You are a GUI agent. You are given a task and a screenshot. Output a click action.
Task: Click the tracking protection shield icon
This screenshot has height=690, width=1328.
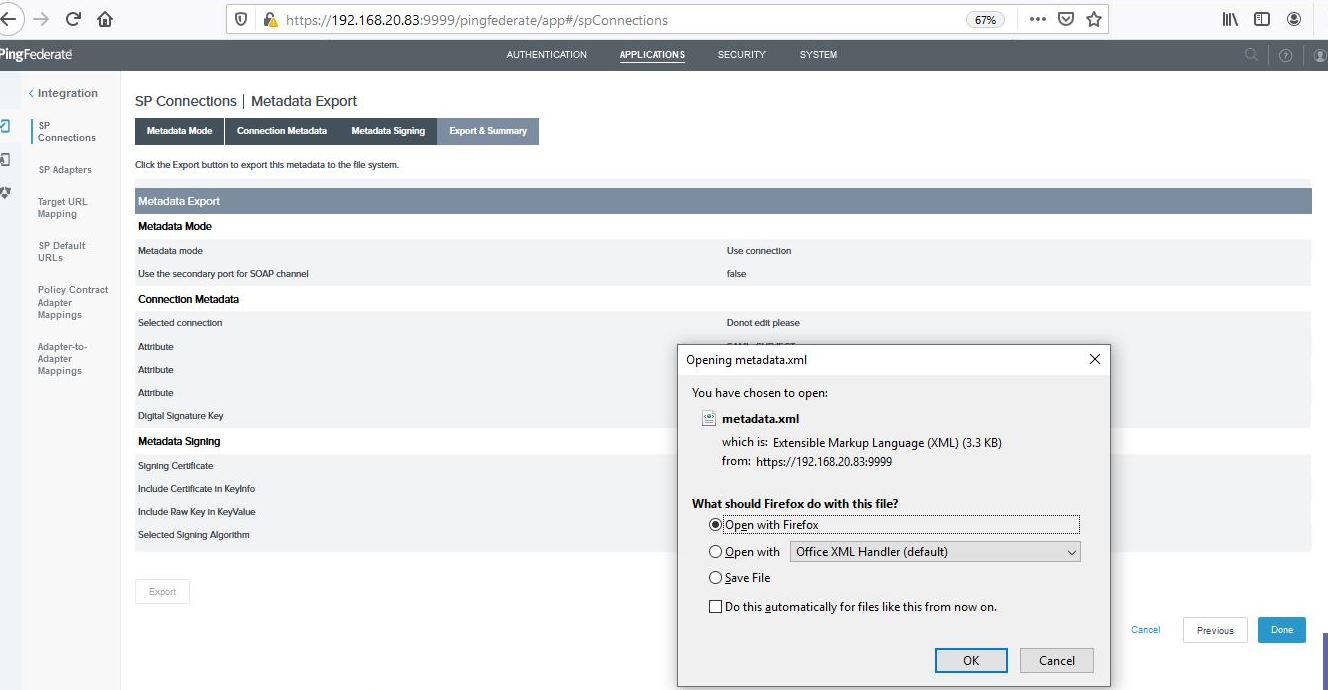[x=241, y=20]
